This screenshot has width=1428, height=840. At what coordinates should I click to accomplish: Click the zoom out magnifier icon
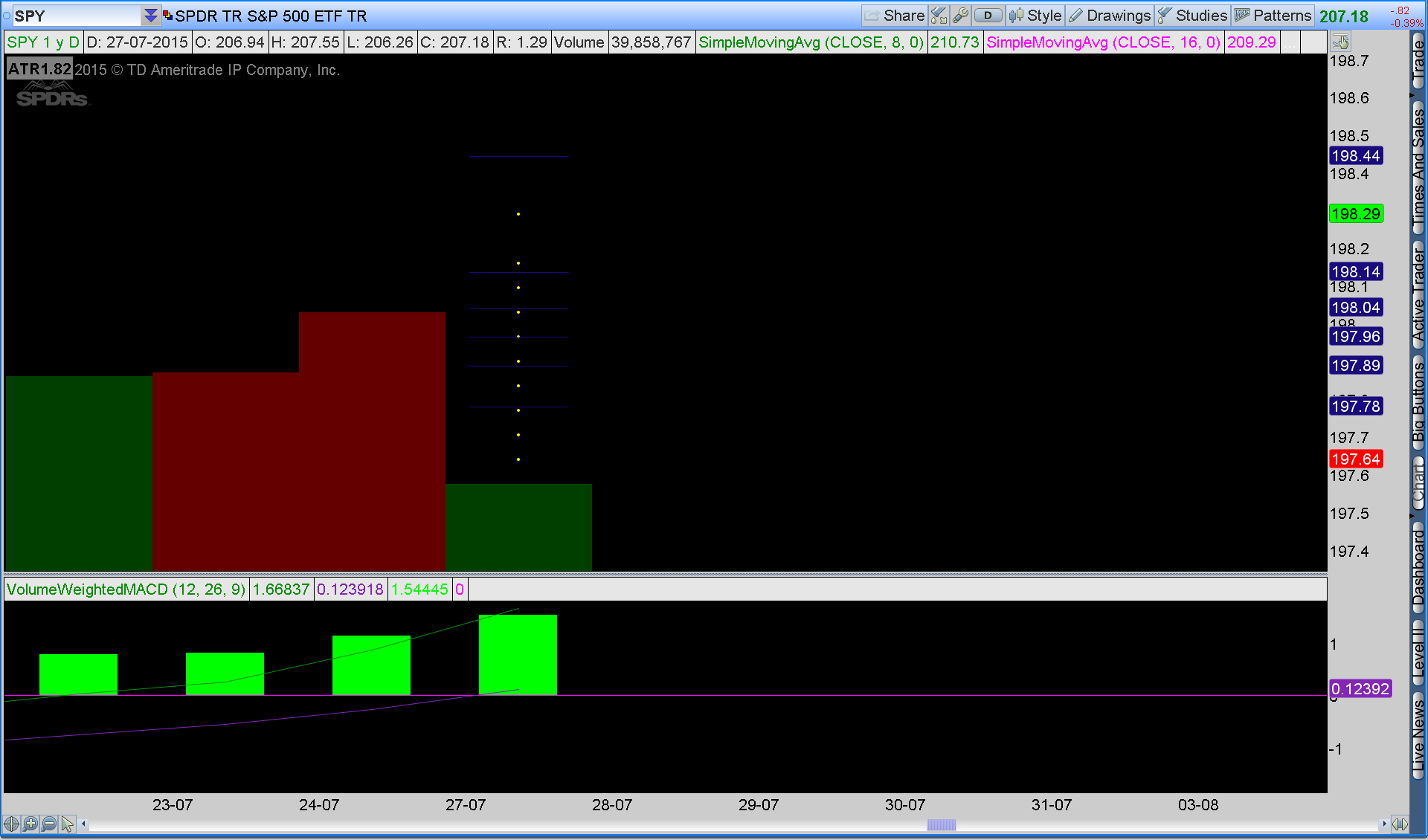49,824
